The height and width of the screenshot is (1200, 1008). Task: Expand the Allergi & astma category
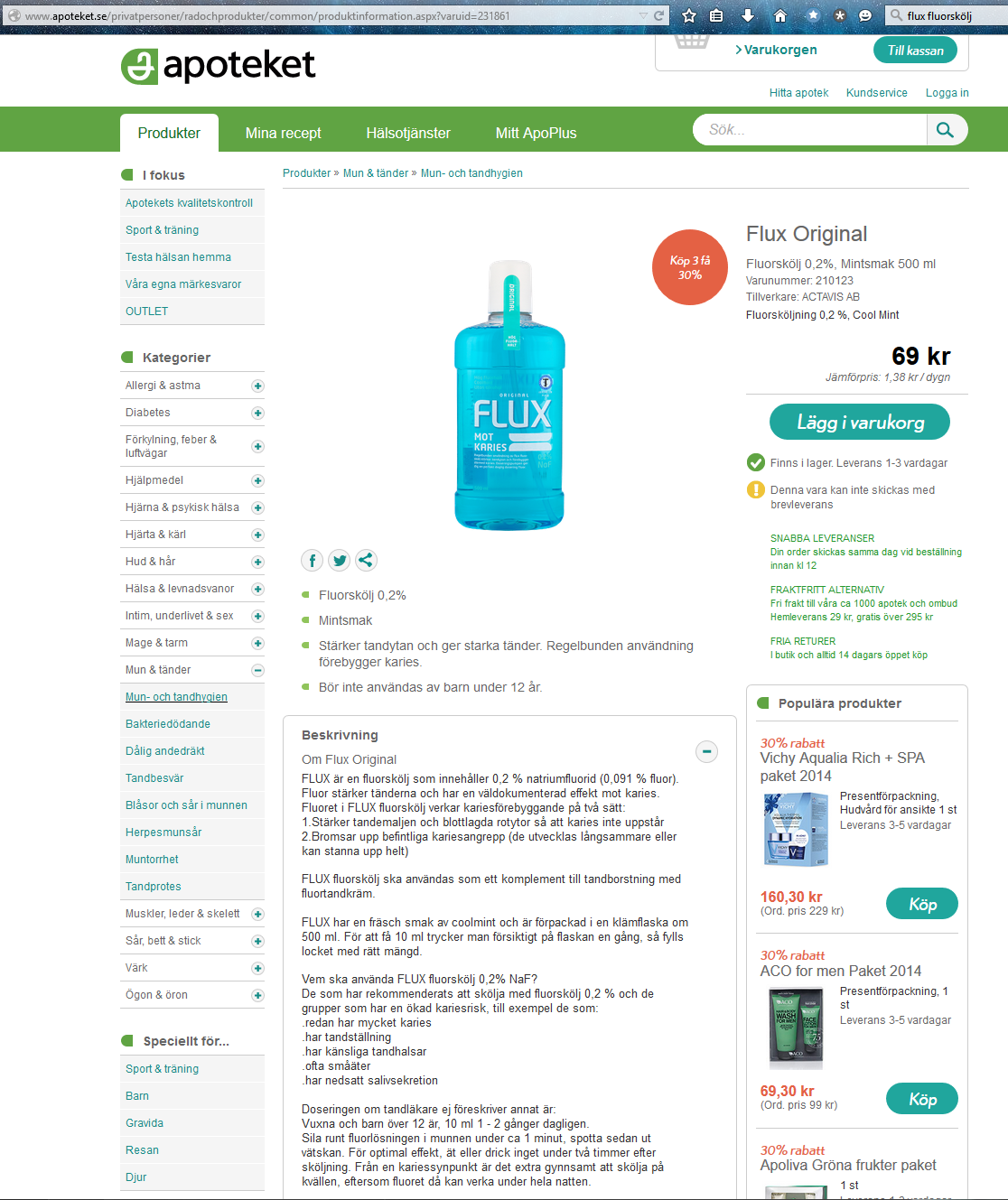257,386
